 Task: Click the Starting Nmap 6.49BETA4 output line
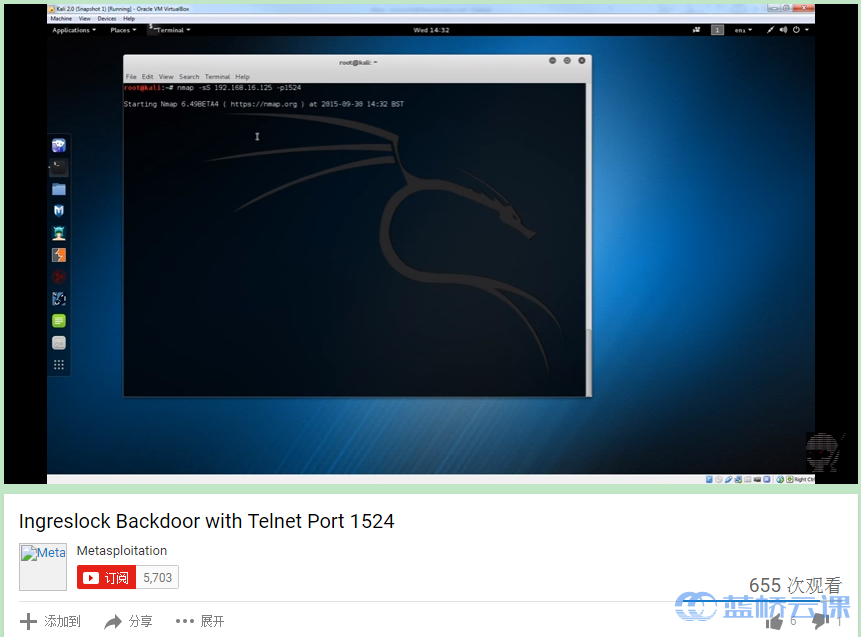click(x=264, y=104)
